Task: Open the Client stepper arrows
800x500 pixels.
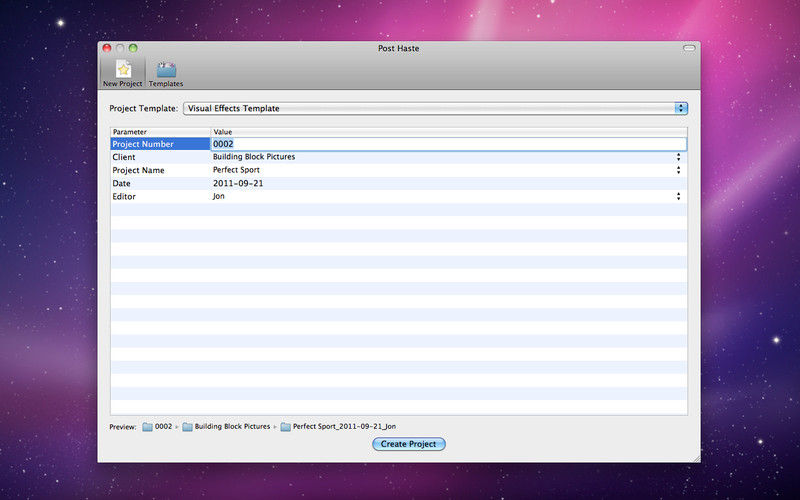Action: tap(678, 157)
